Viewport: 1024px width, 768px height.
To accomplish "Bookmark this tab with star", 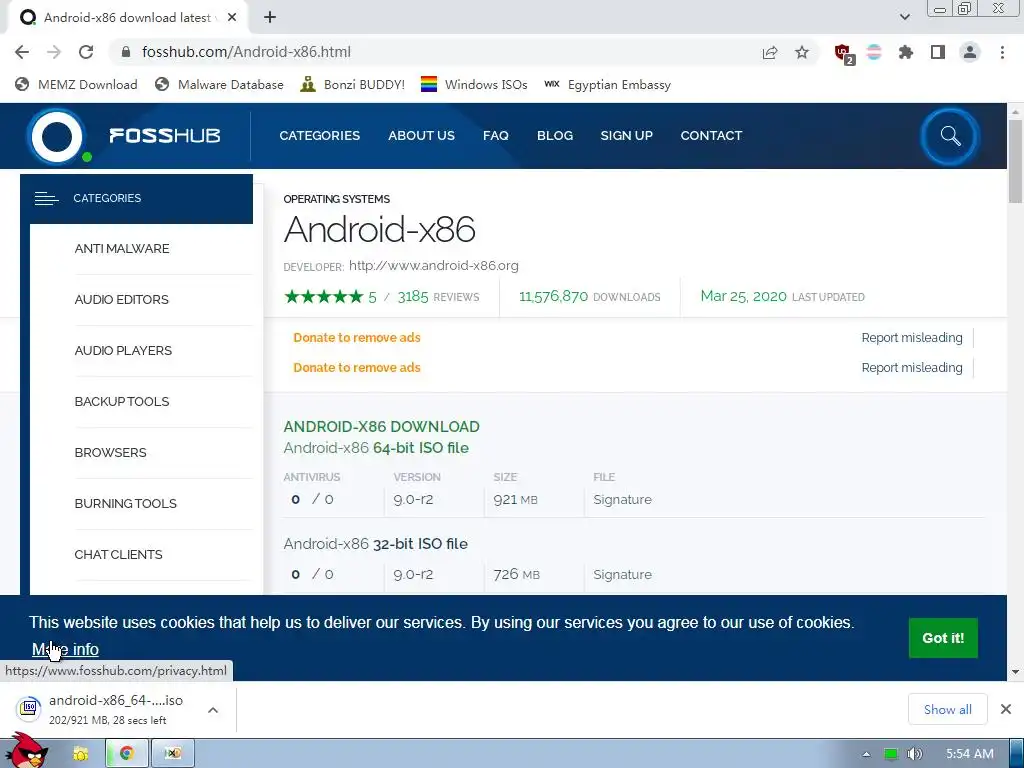I will click(802, 52).
